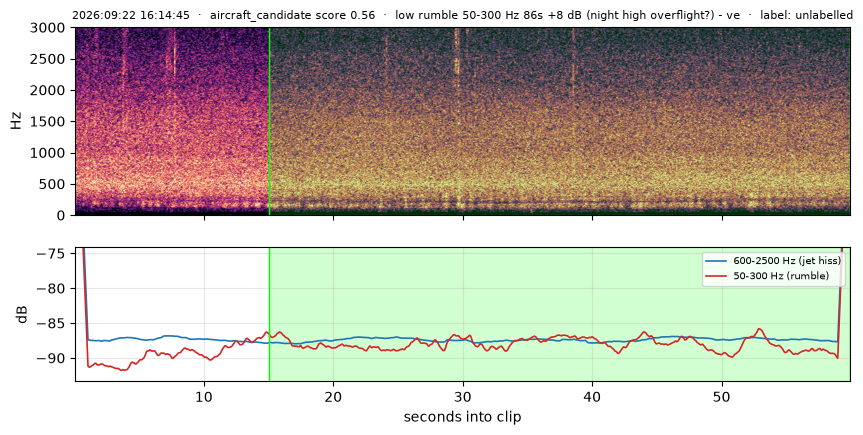
Task: Click the 30 seconds tick label
Action: [463, 396]
